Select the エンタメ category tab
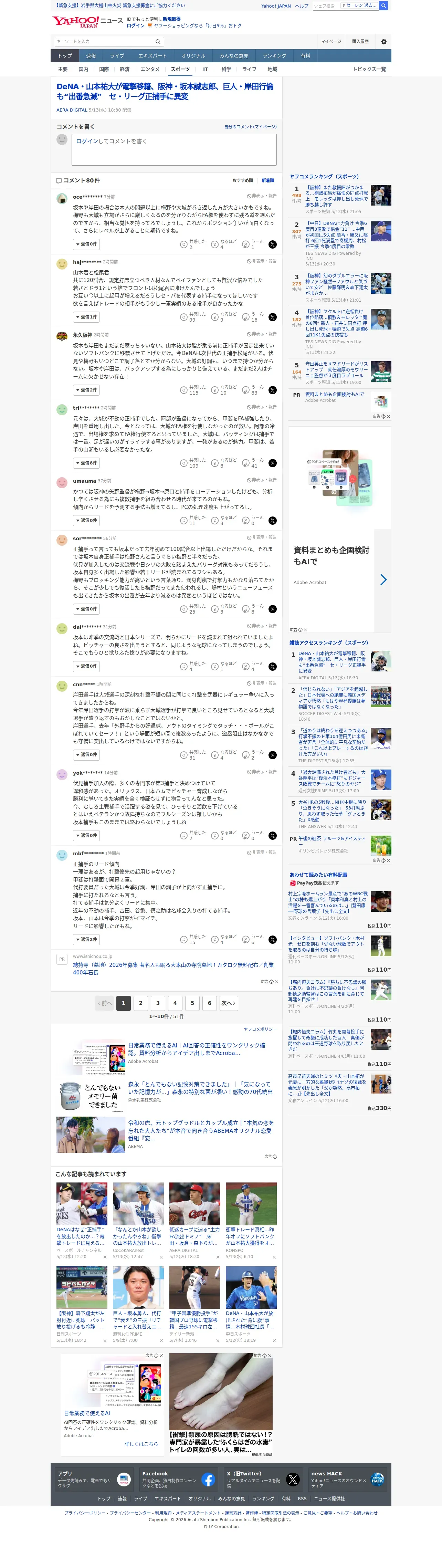 point(150,70)
